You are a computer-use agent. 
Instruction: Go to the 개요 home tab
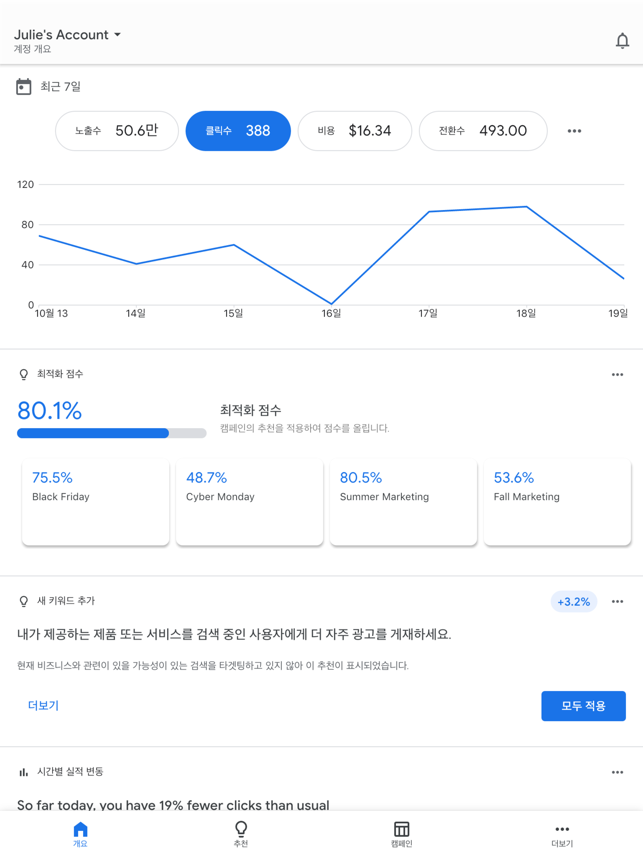coord(80,834)
